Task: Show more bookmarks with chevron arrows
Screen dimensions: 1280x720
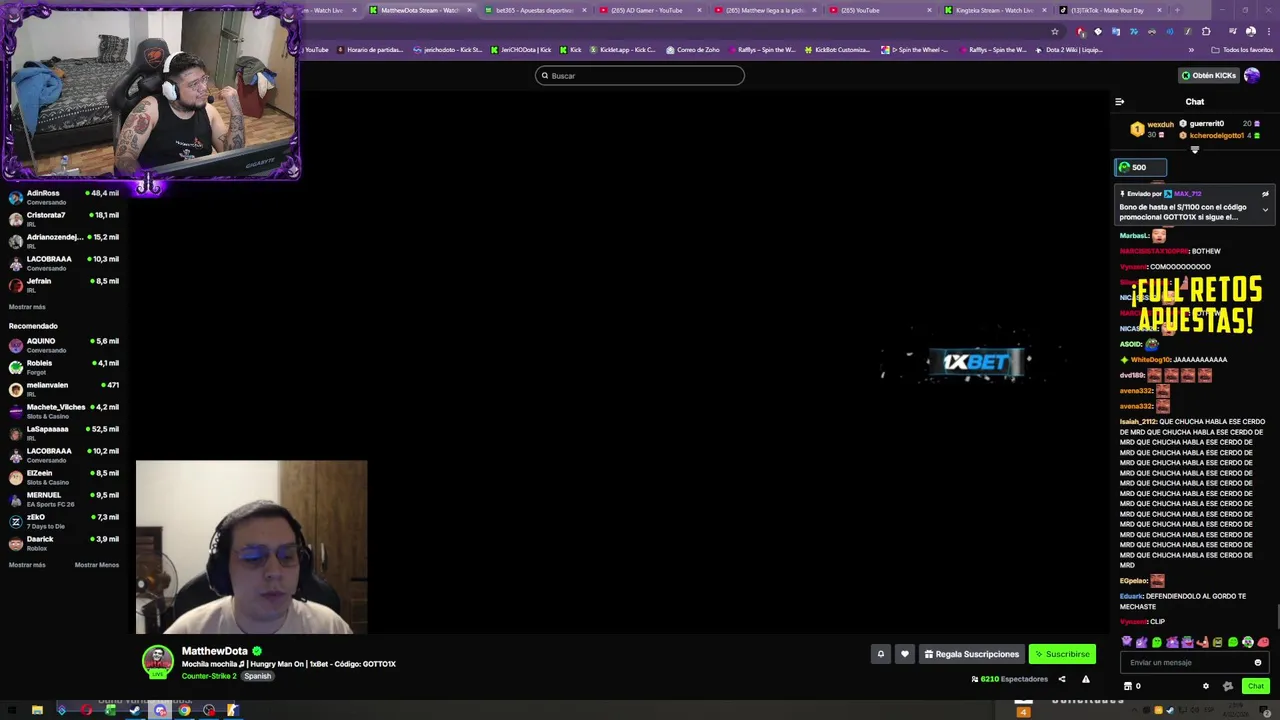Action: point(1190,50)
